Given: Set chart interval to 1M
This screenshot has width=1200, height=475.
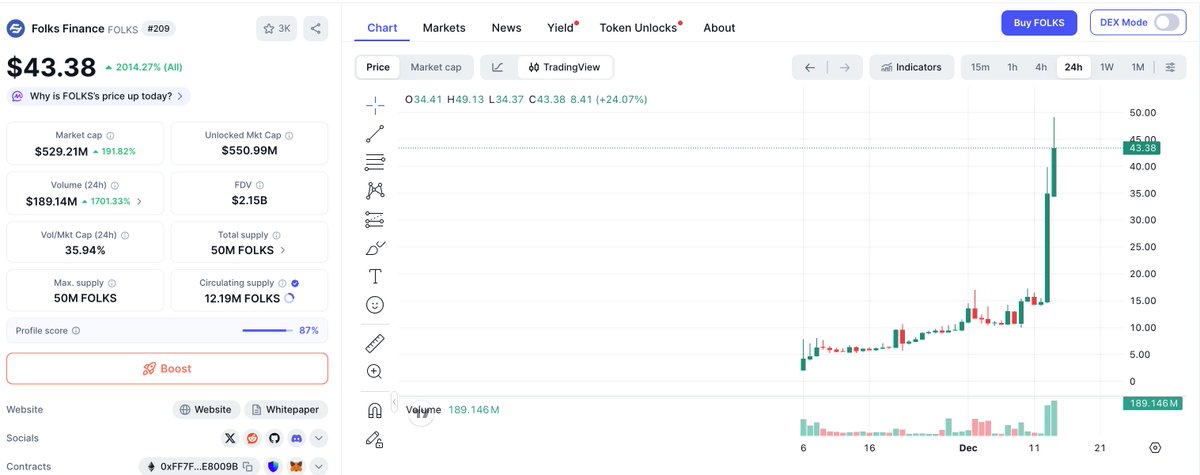Looking at the screenshot, I should (x=1138, y=67).
